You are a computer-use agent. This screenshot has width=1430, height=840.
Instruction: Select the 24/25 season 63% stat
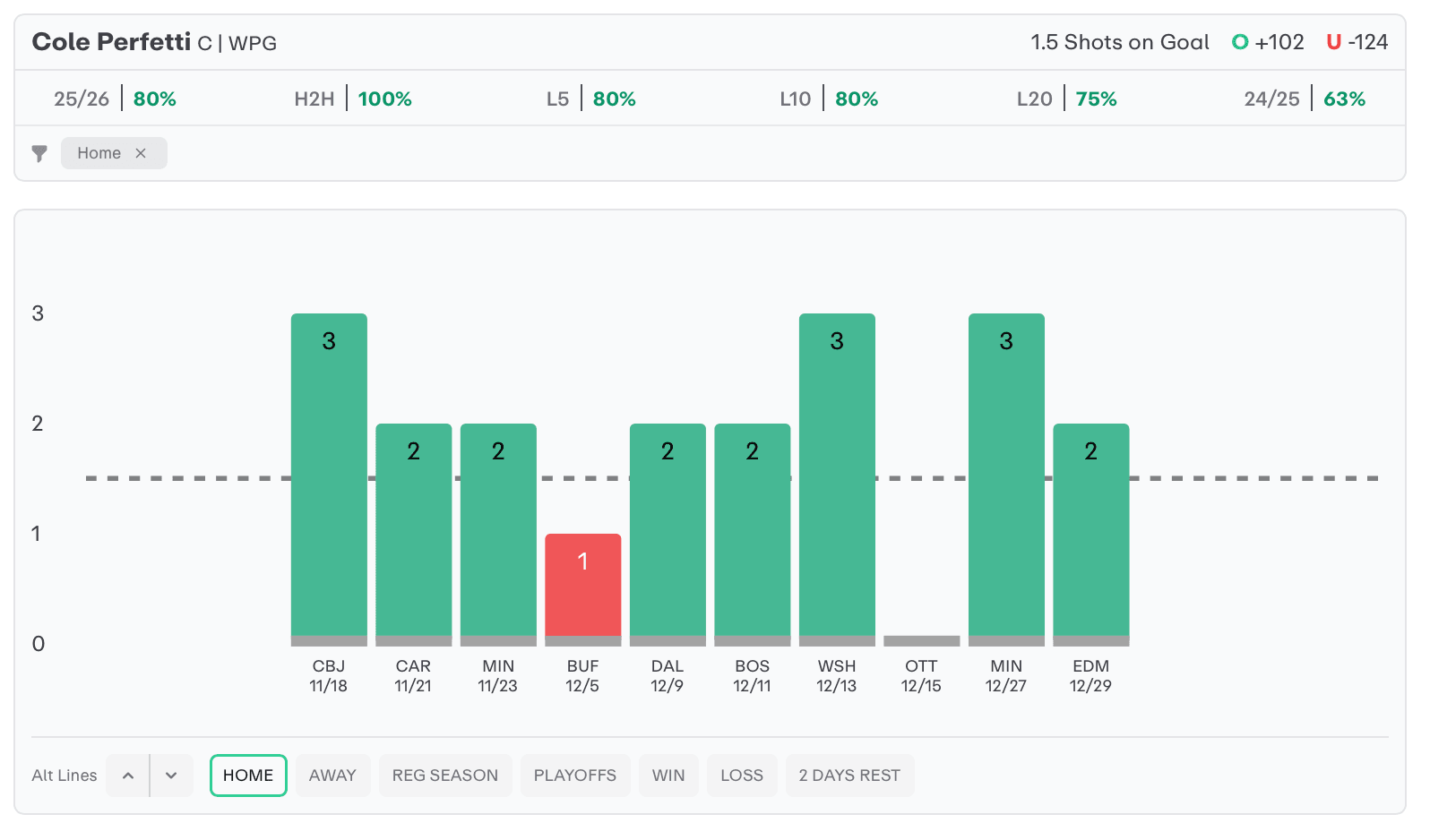(x=1305, y=99)
